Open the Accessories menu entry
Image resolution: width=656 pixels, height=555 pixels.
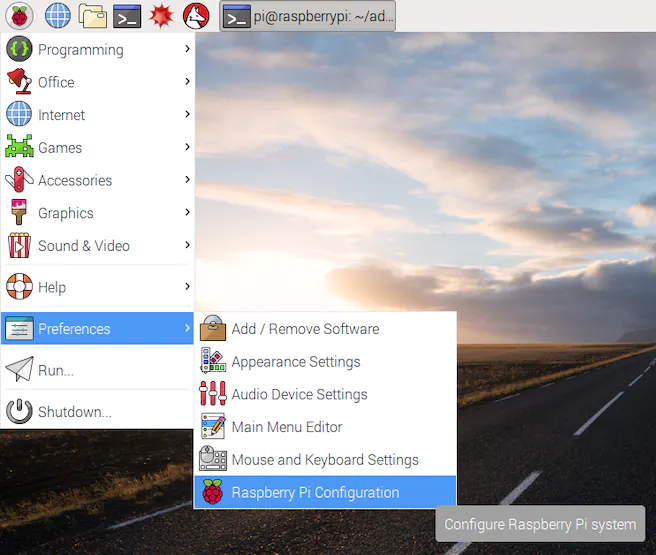point(97,180)
